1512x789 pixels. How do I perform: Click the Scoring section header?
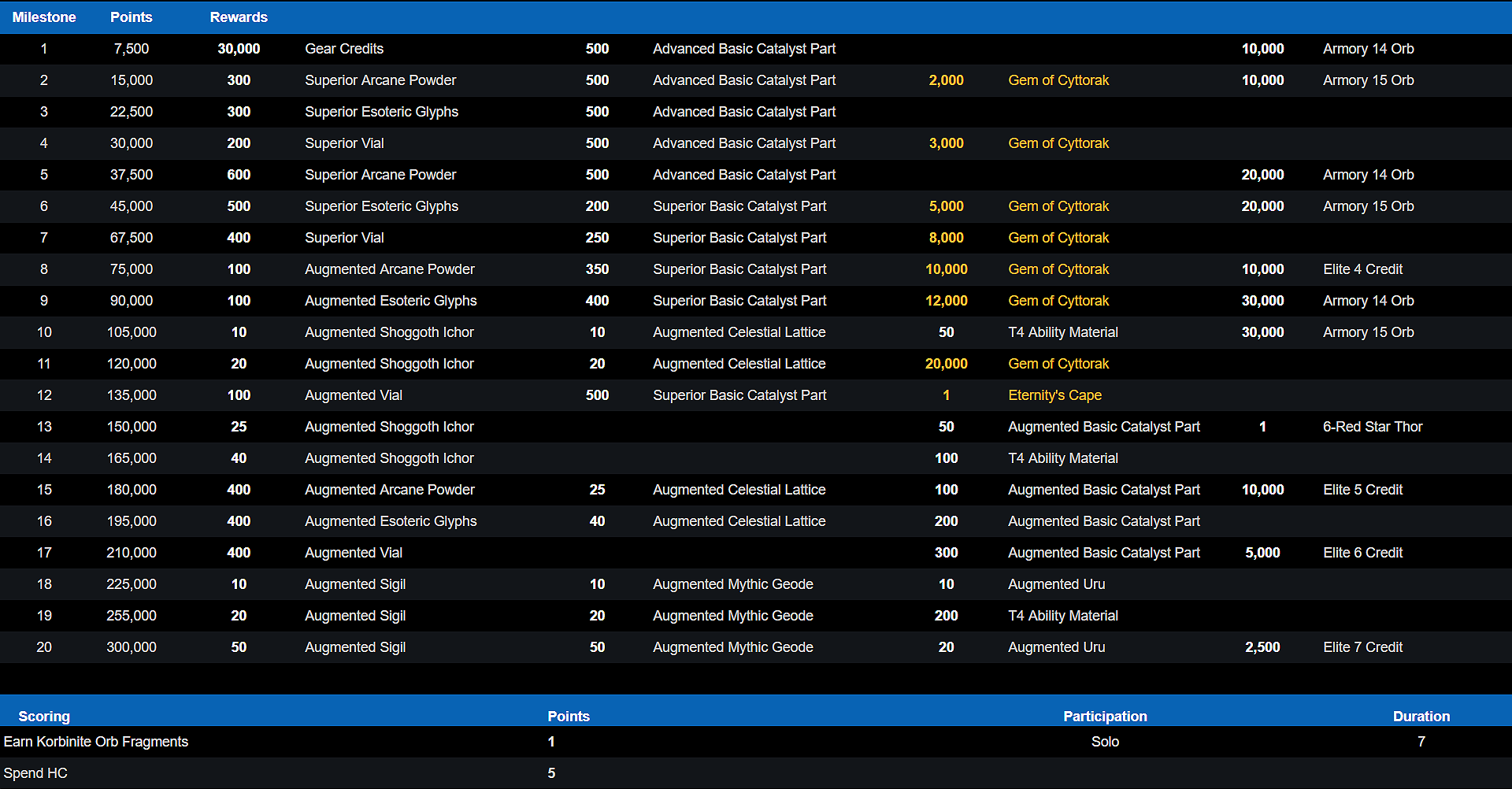click(44, 716)
